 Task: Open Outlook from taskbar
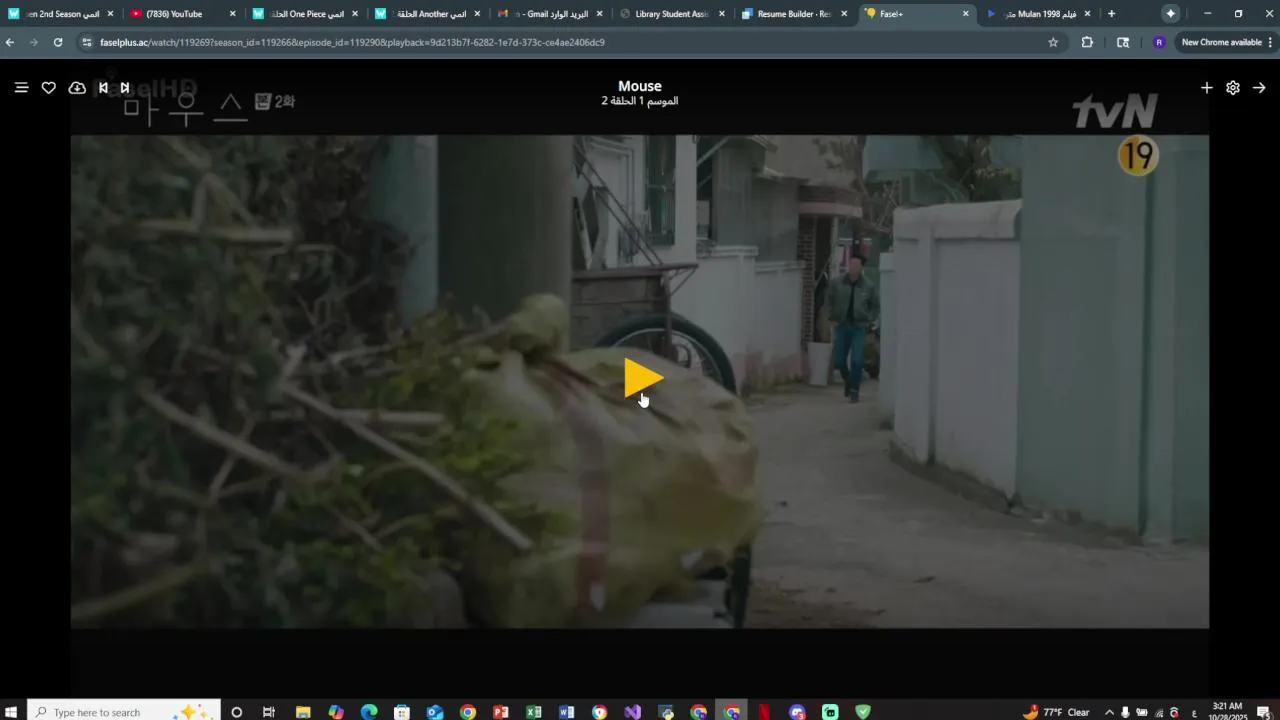pyautogui.click(x=435, y=712)
